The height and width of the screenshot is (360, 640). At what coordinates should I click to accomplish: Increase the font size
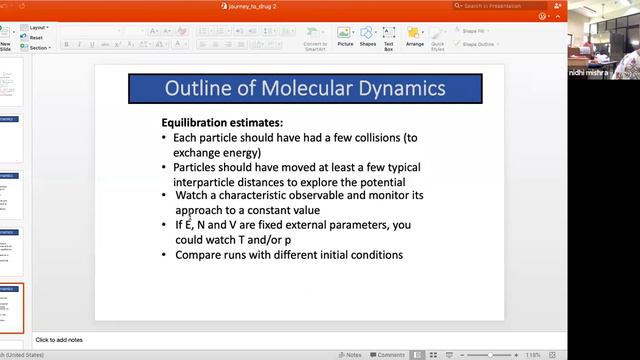[154, 31]
